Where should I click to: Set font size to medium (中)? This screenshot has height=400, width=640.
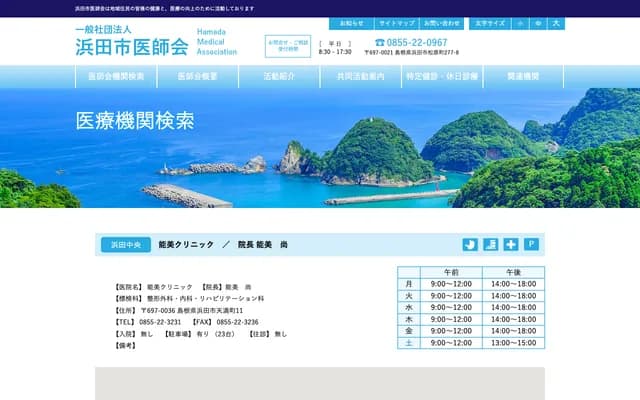[538, 22]
